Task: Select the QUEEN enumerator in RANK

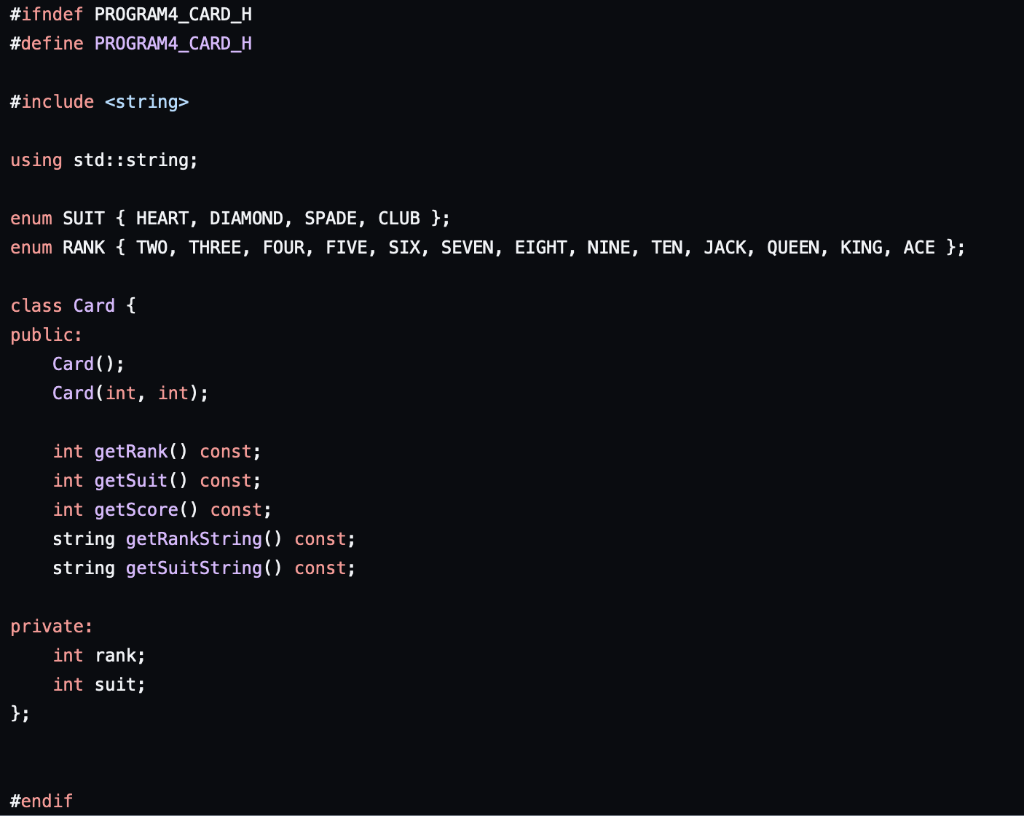Action: tap(794, 247)
